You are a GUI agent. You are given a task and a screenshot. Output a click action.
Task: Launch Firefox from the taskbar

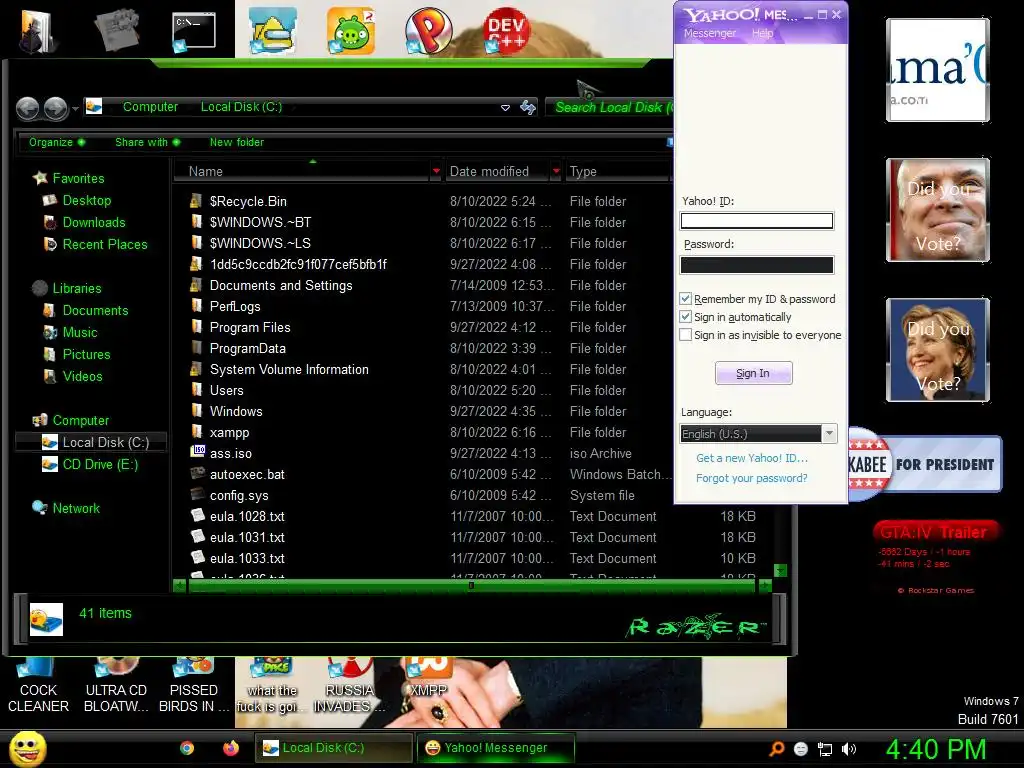coord(231,748)
